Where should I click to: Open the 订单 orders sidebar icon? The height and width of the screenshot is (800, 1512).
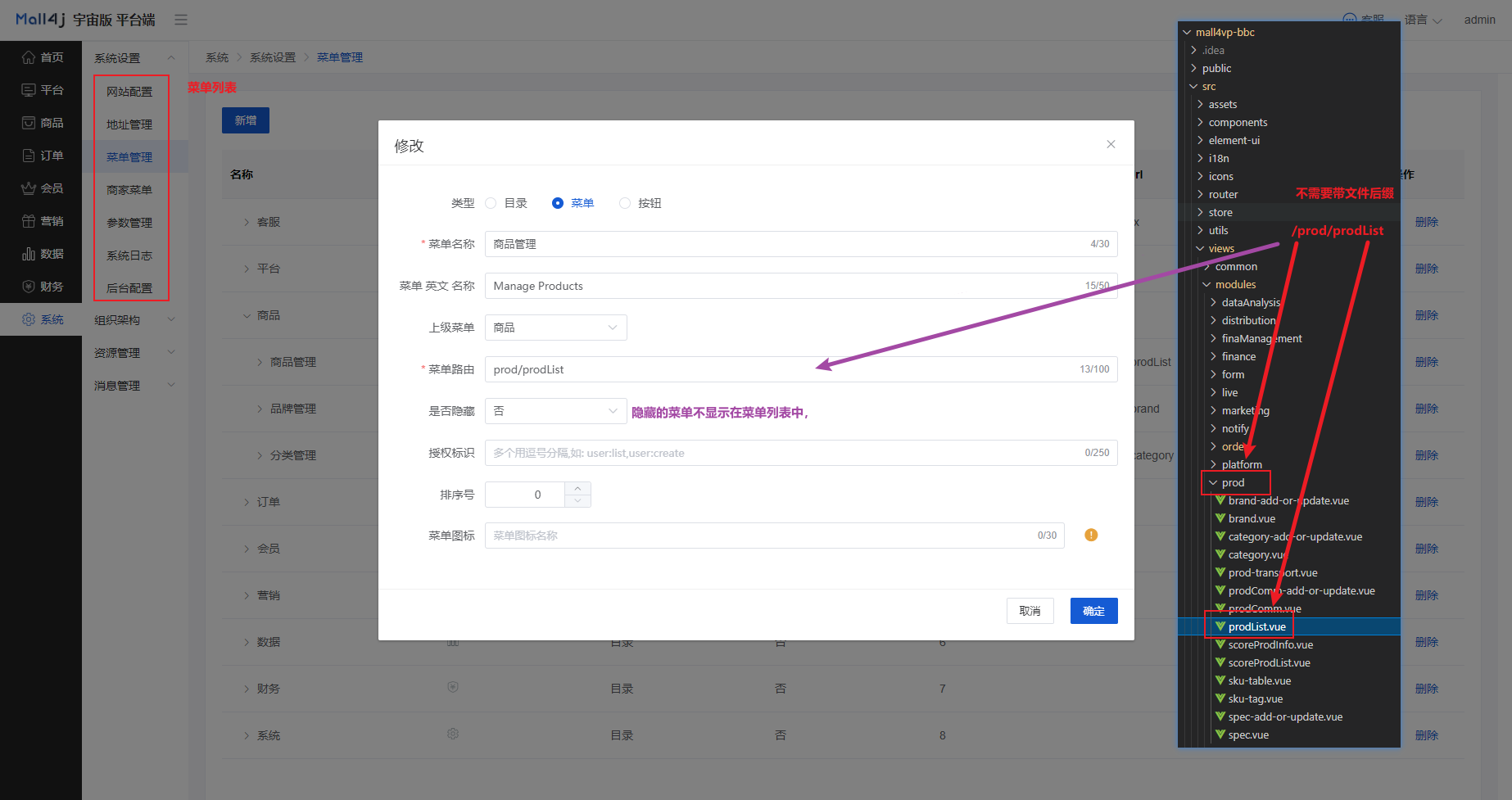coord(29,156)
